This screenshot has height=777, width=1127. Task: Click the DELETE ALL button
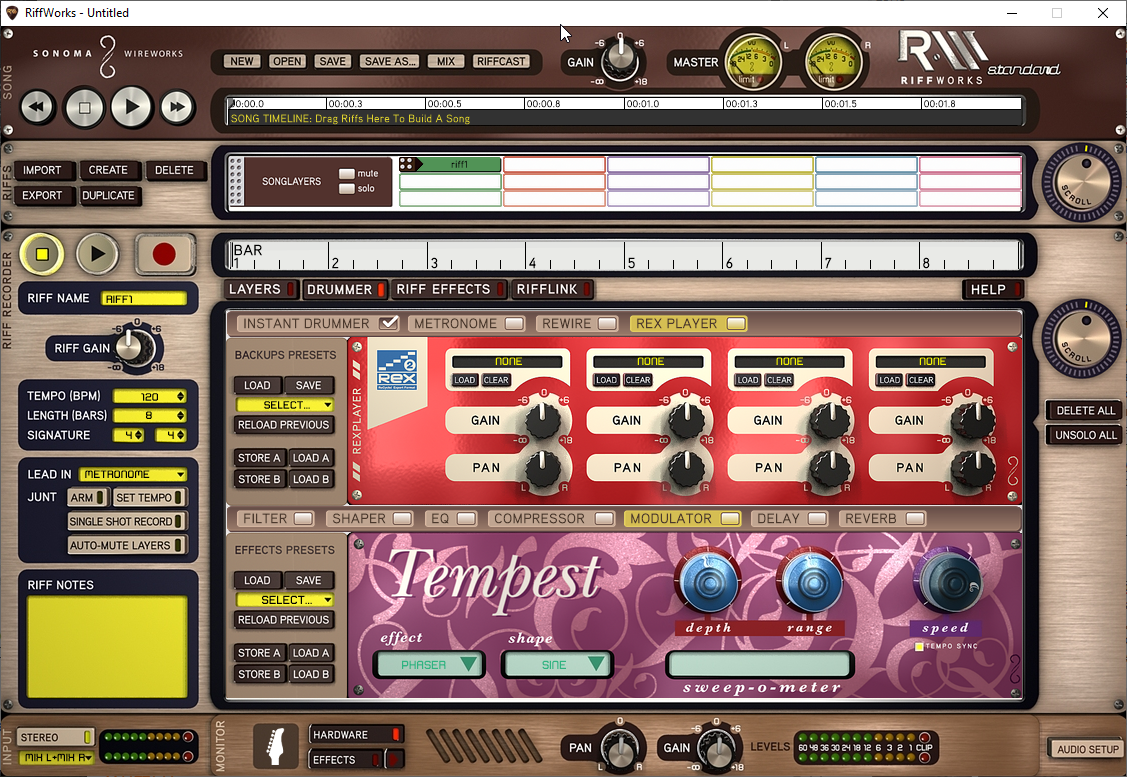[1085, 410]
